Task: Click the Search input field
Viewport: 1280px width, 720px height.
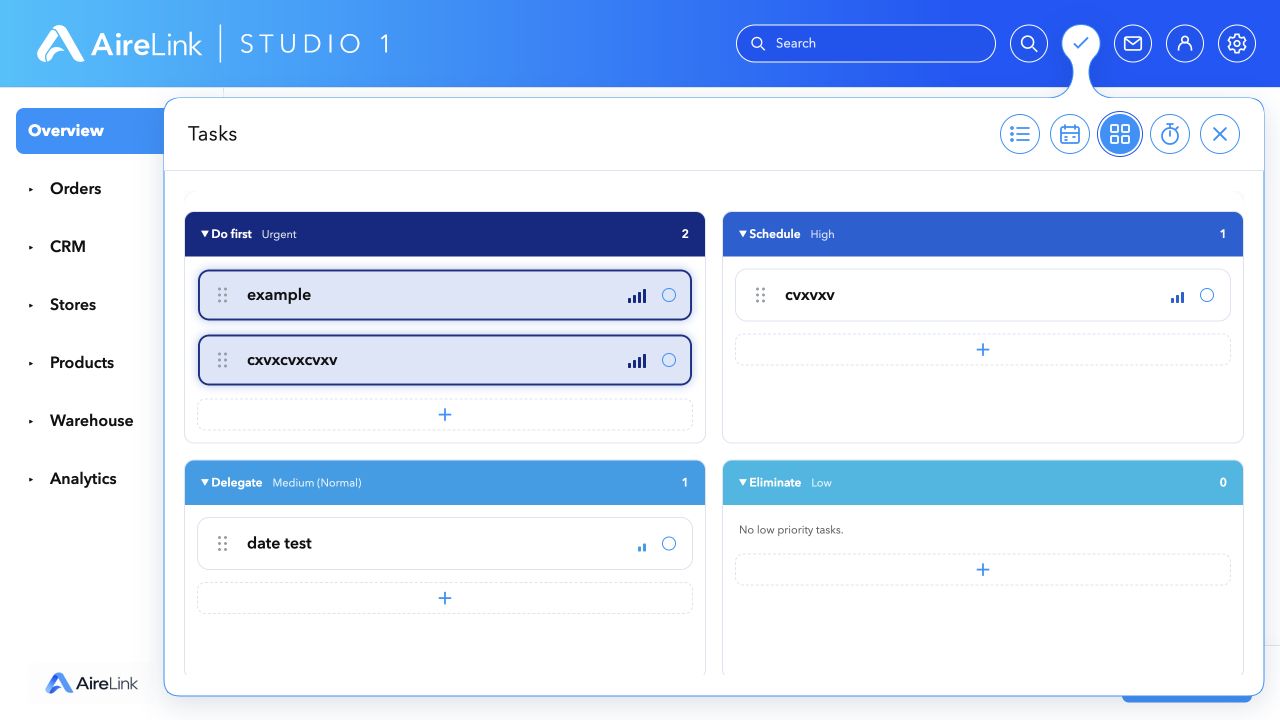Action: point(866,44)
